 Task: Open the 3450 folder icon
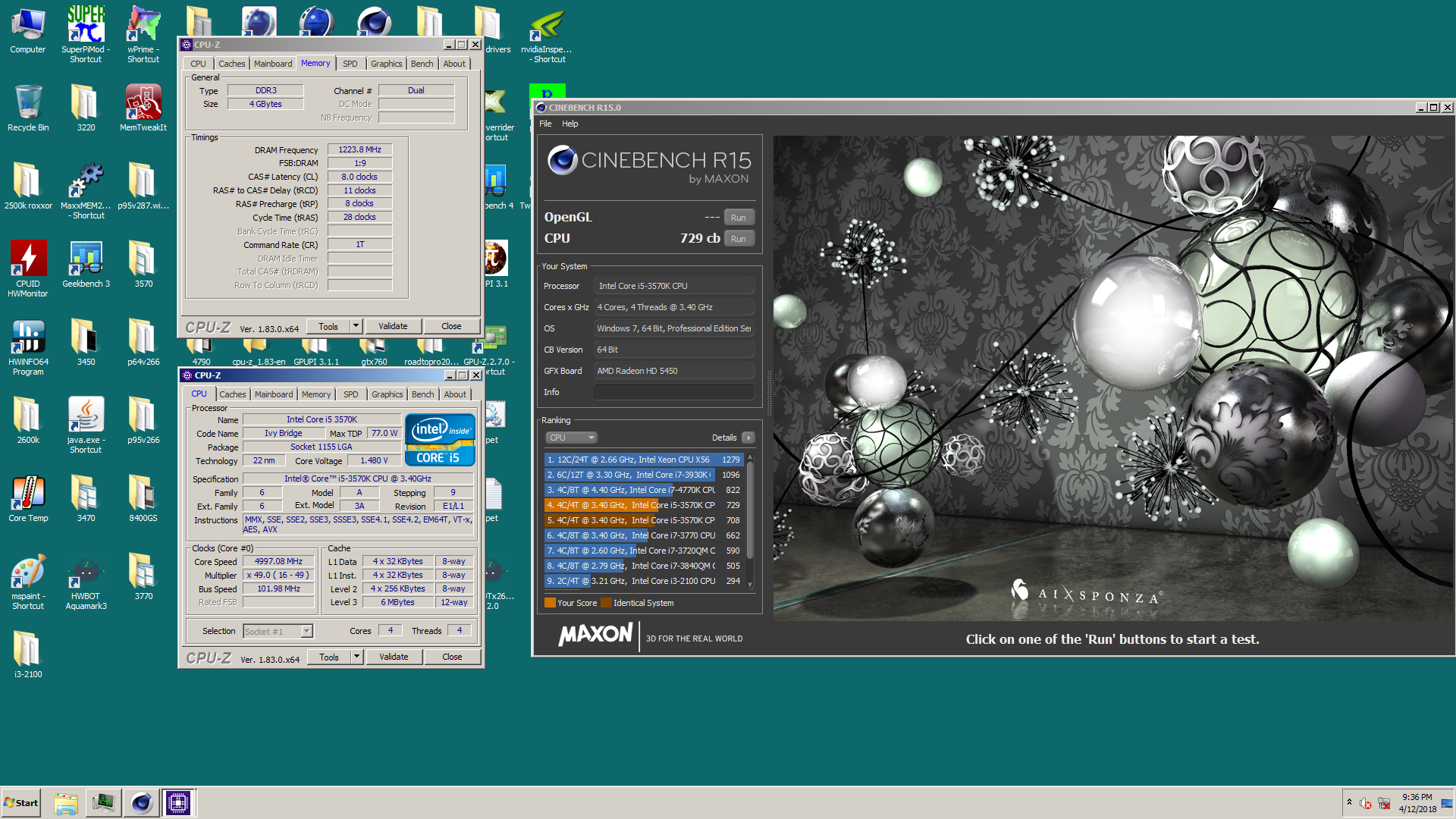86,343
